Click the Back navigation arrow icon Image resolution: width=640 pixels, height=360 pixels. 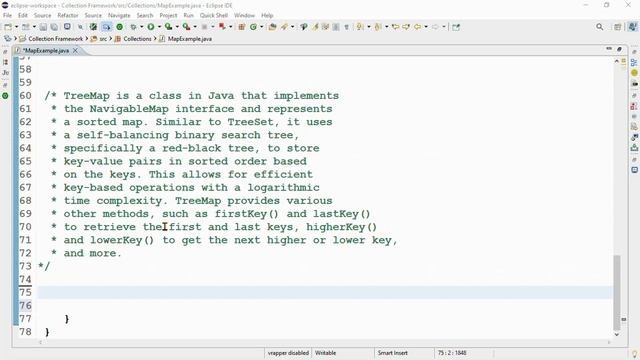417,27
